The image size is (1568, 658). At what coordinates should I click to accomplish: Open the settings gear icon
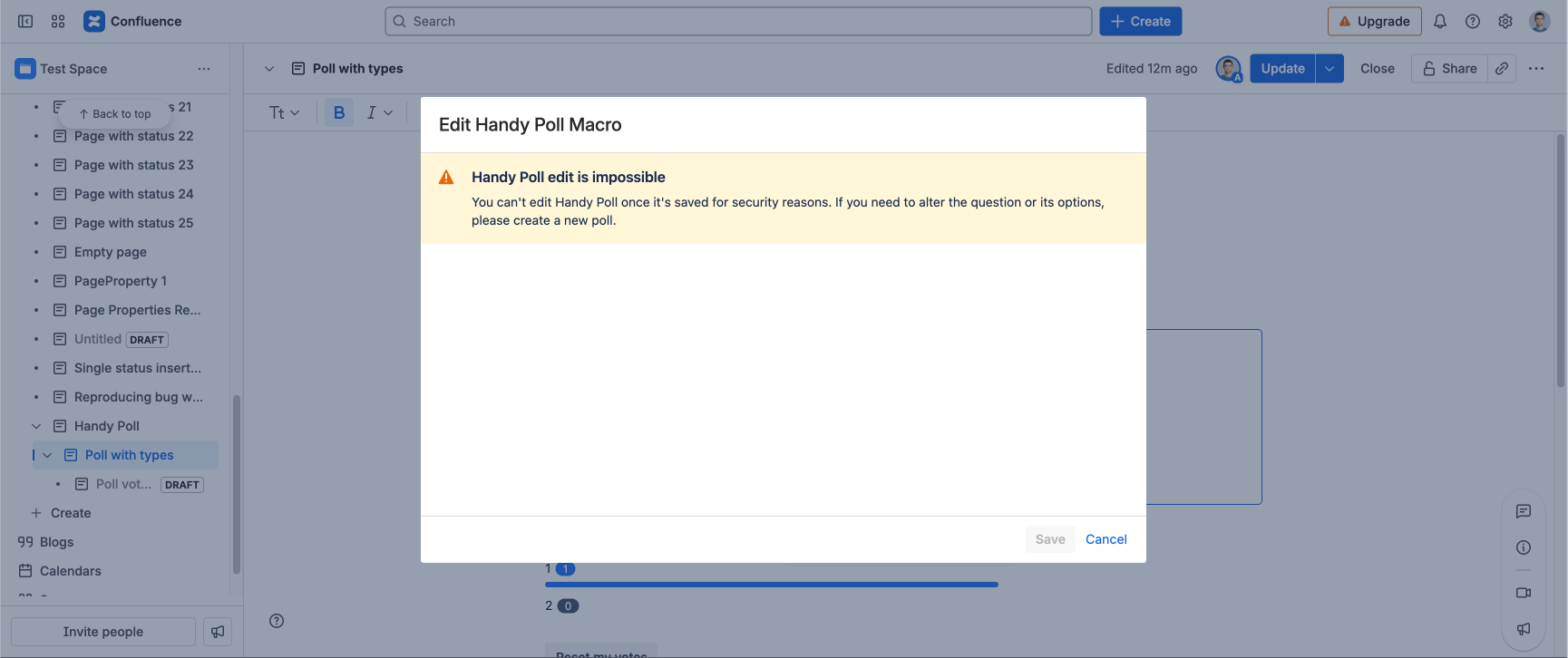(x=1505, y=21)
